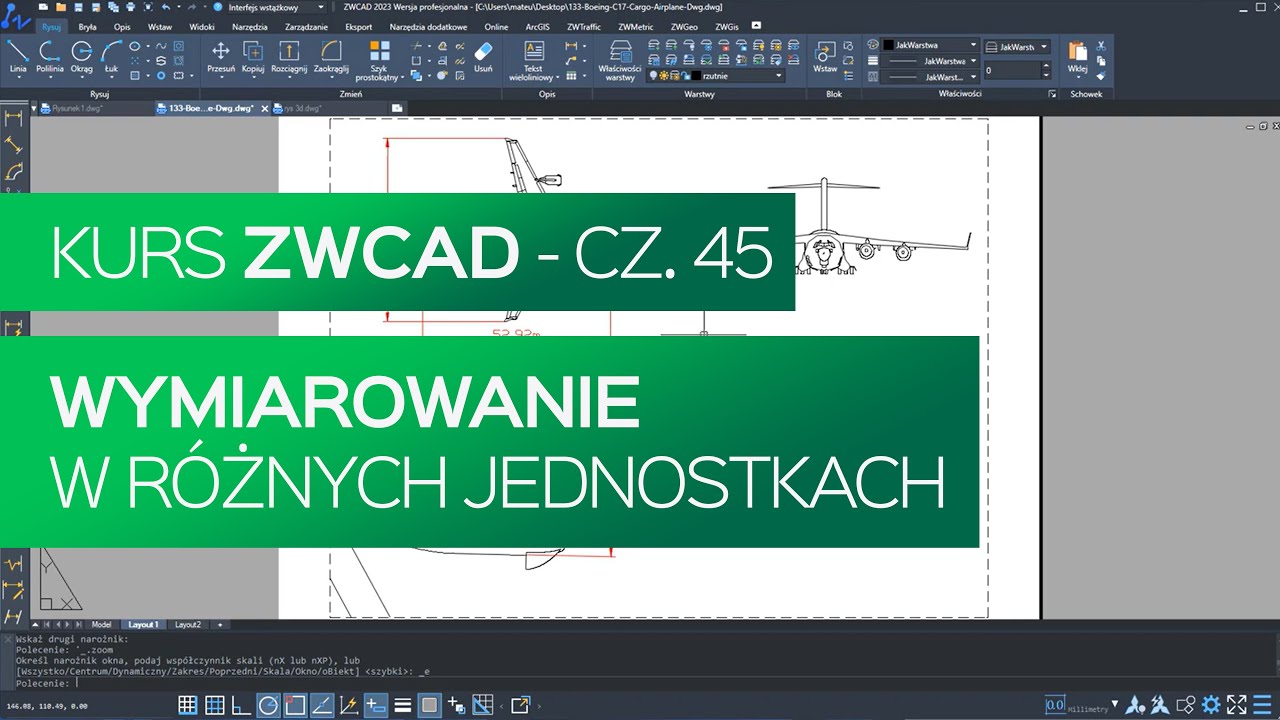Open the ZWGeo ribbon tab
The image size is (1280, 720).
tap(684, 27)
